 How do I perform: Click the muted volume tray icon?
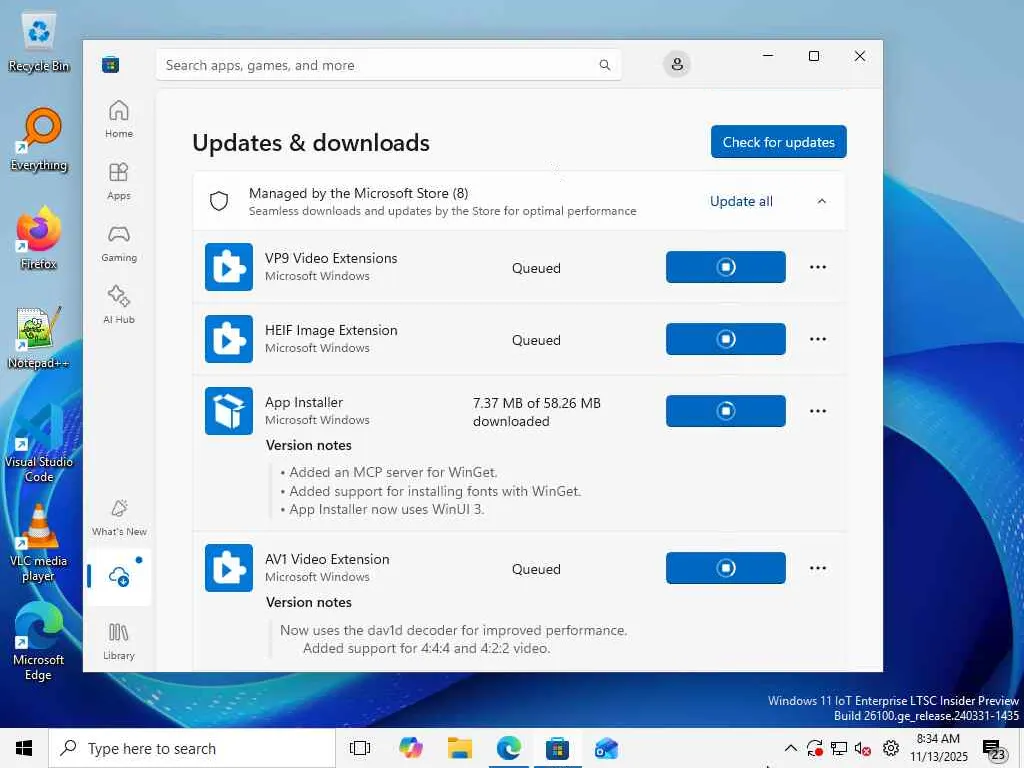point(863,748)
